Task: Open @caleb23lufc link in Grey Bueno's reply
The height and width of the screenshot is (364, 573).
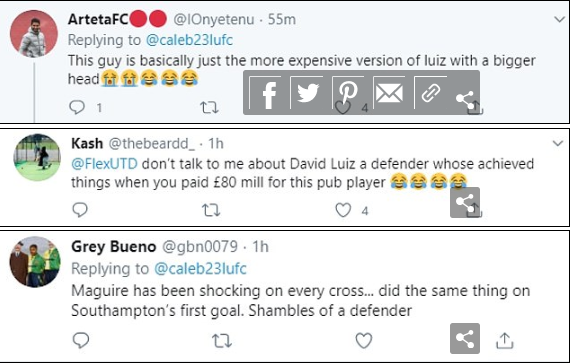Action: point(200,269)
